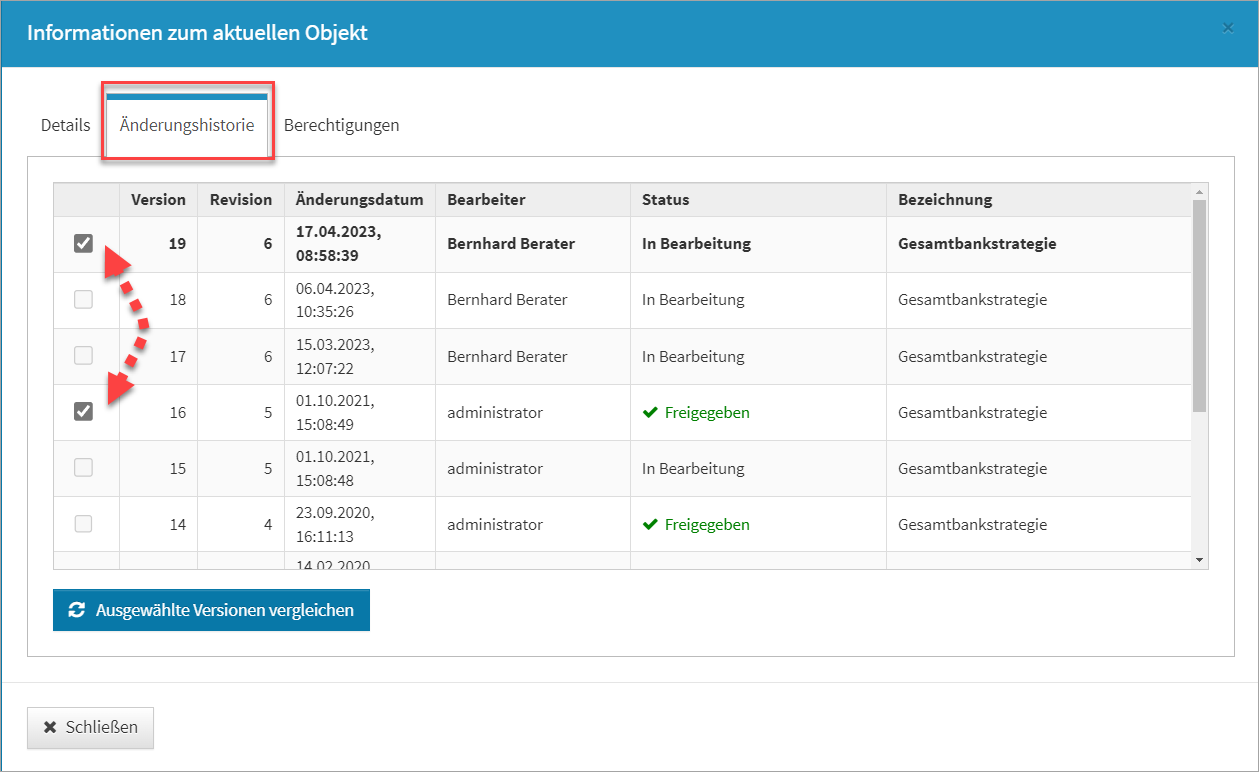Image resolution: width=1259 pixels, height=772 pixels.
Task: Open the Änderungshistorie tab
Action: (x=187, y=126)
